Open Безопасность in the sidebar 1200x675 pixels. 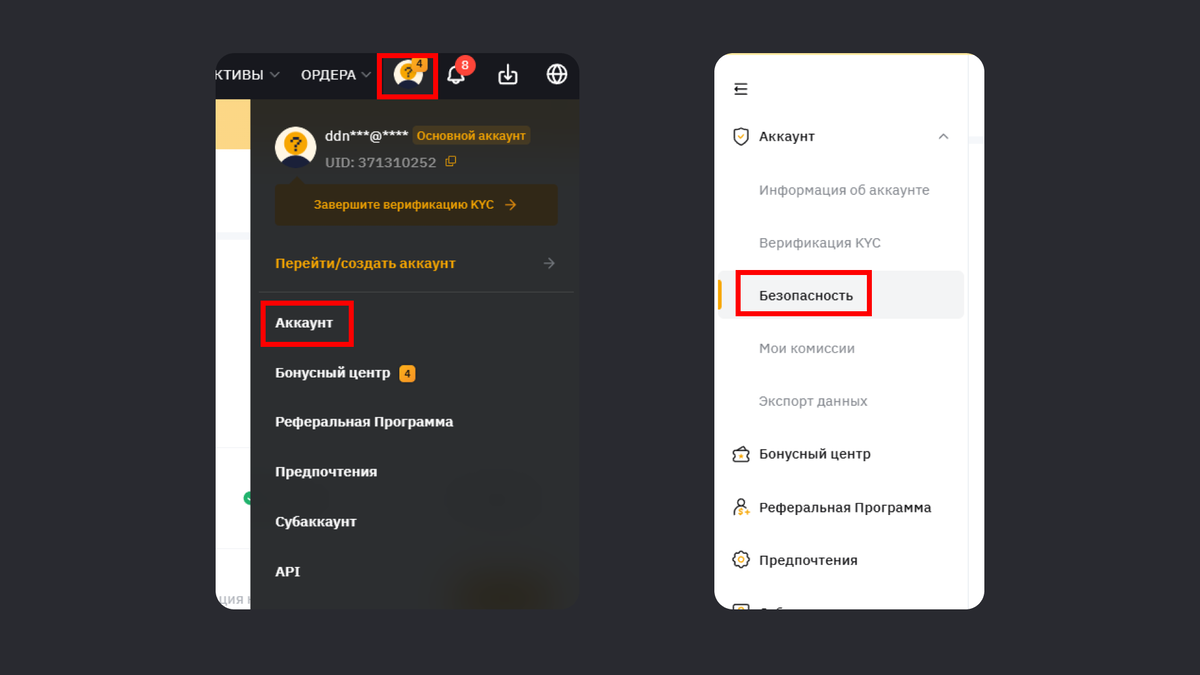pos(806,295)
